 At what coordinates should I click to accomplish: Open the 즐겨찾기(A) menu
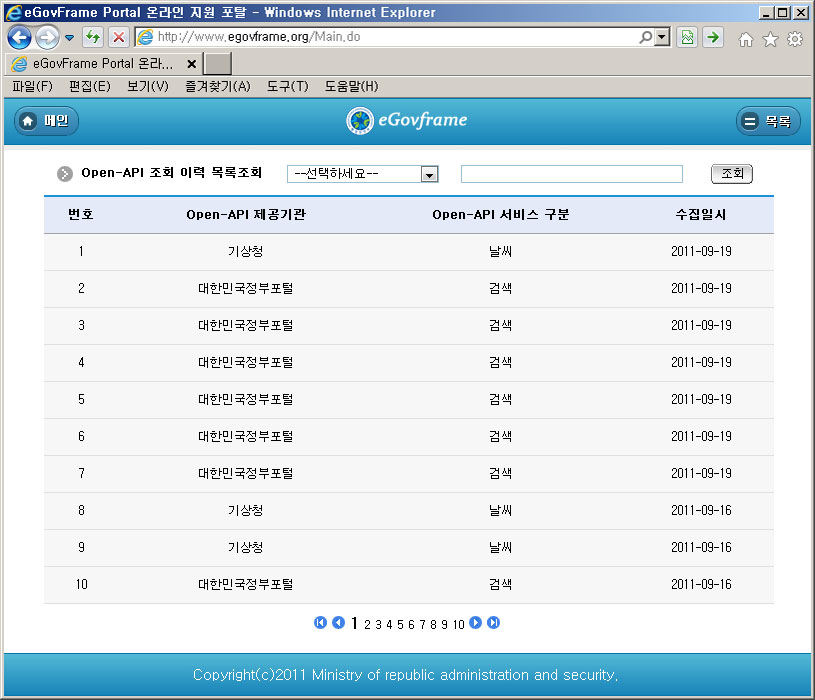point(217,87)
